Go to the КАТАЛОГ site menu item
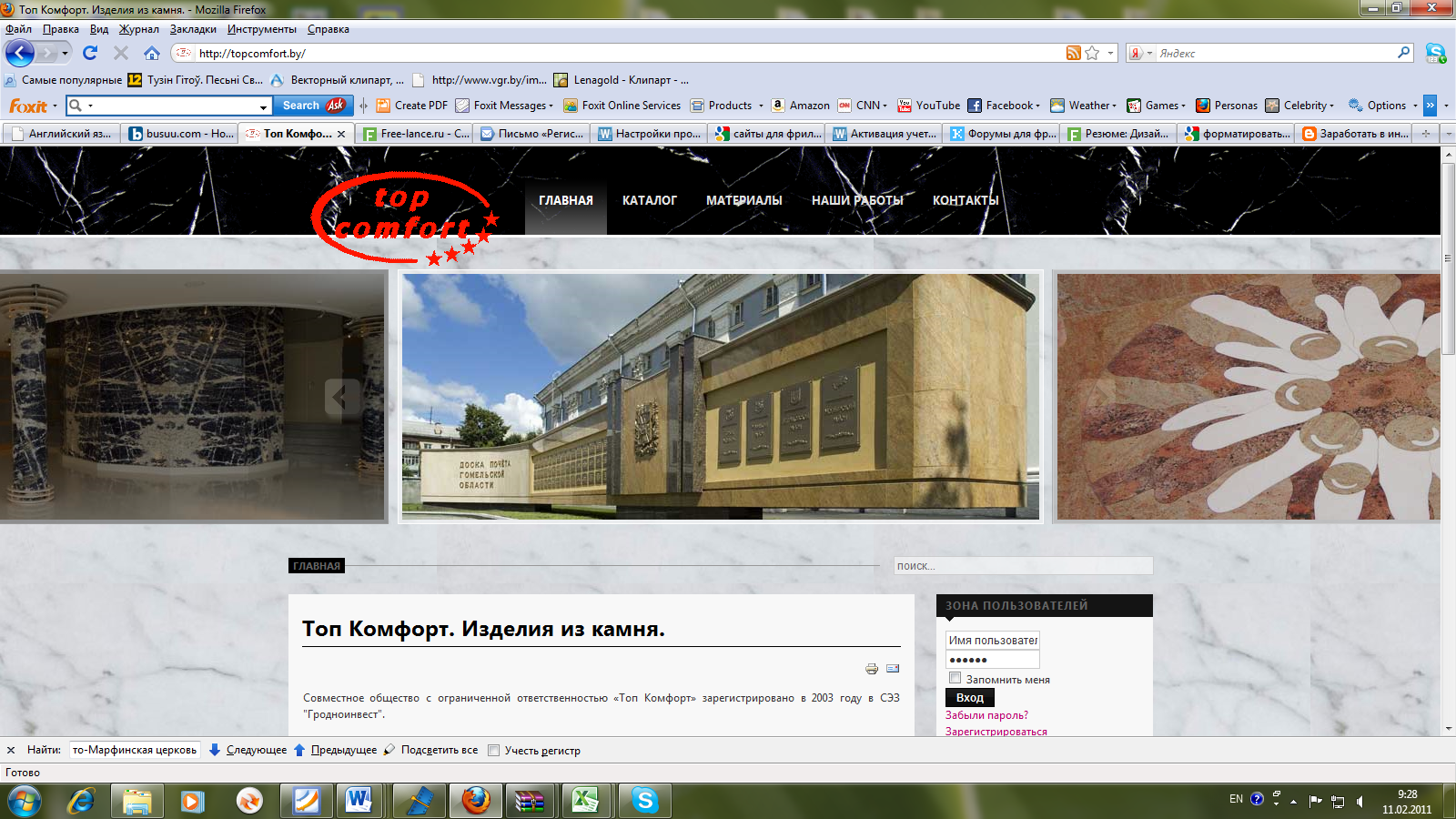This screenshot has width=1456, height=819. (650, 200)
